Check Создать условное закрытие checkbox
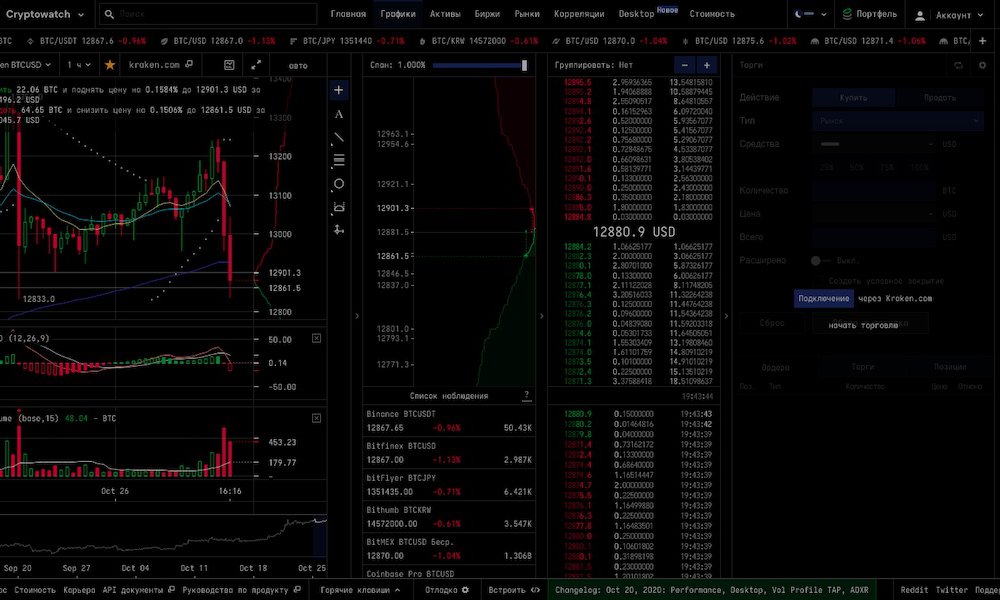The width and height of the screenshot is (1000, 600). 820,281
